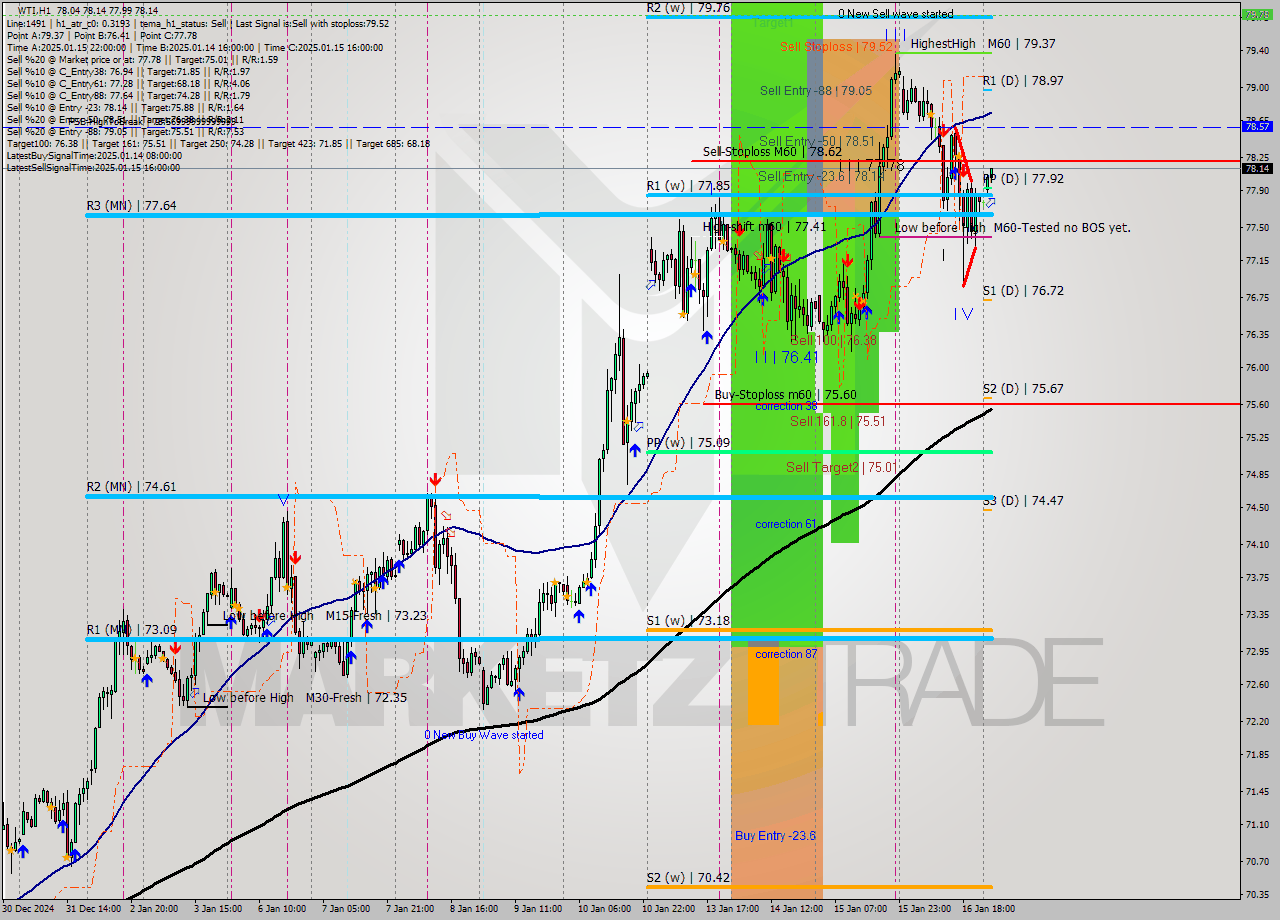Click the 79.40 price scale value
The height and width of the screenshot is (920, 1280).
[x=1257, y=50]
